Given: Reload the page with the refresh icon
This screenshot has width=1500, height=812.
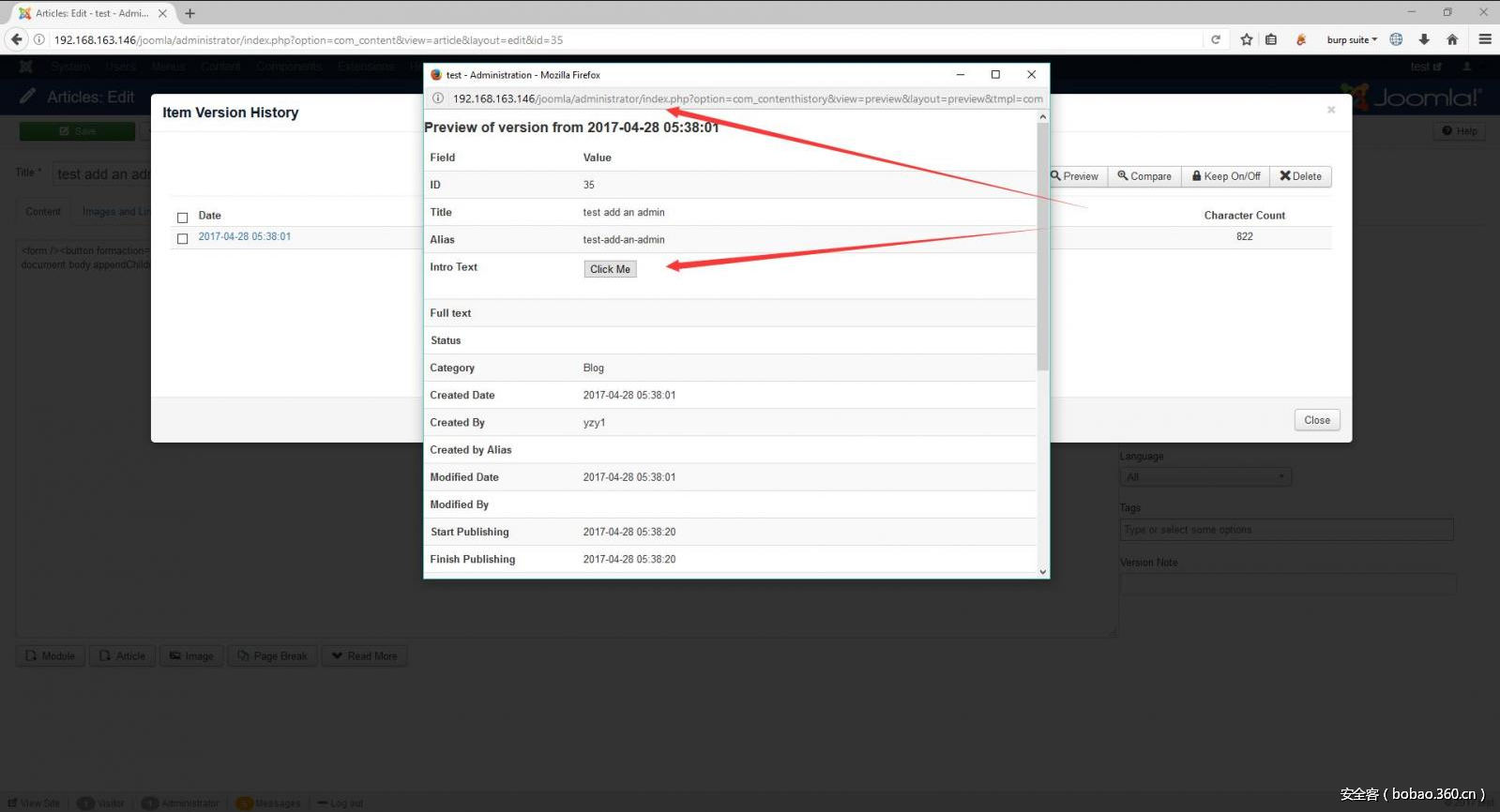Looking at the screenshot, I should 1216,39.
